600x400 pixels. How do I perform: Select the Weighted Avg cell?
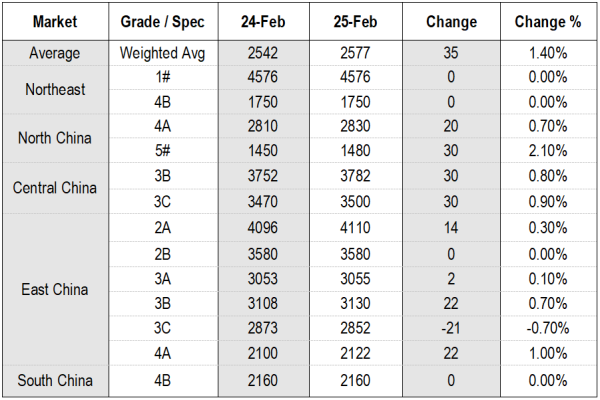(162, 54)
